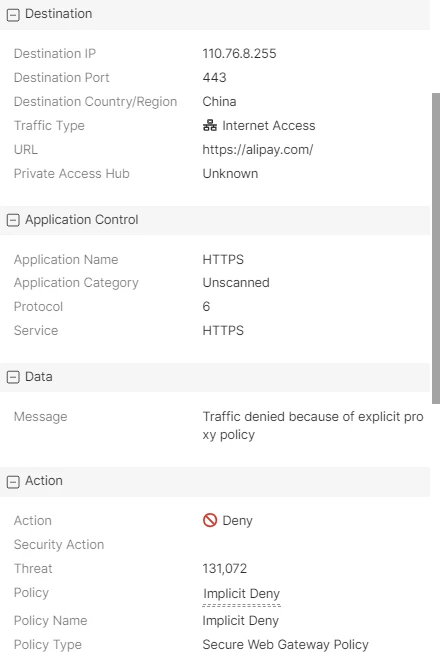
Task: Click the Protocol value 6
Action: (206, 306)
